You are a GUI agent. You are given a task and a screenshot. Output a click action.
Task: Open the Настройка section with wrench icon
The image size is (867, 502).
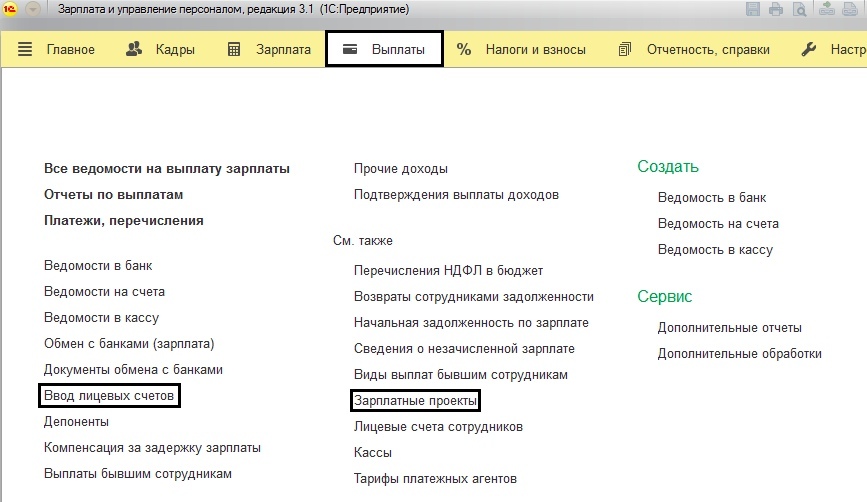click(x=835, y=49)
